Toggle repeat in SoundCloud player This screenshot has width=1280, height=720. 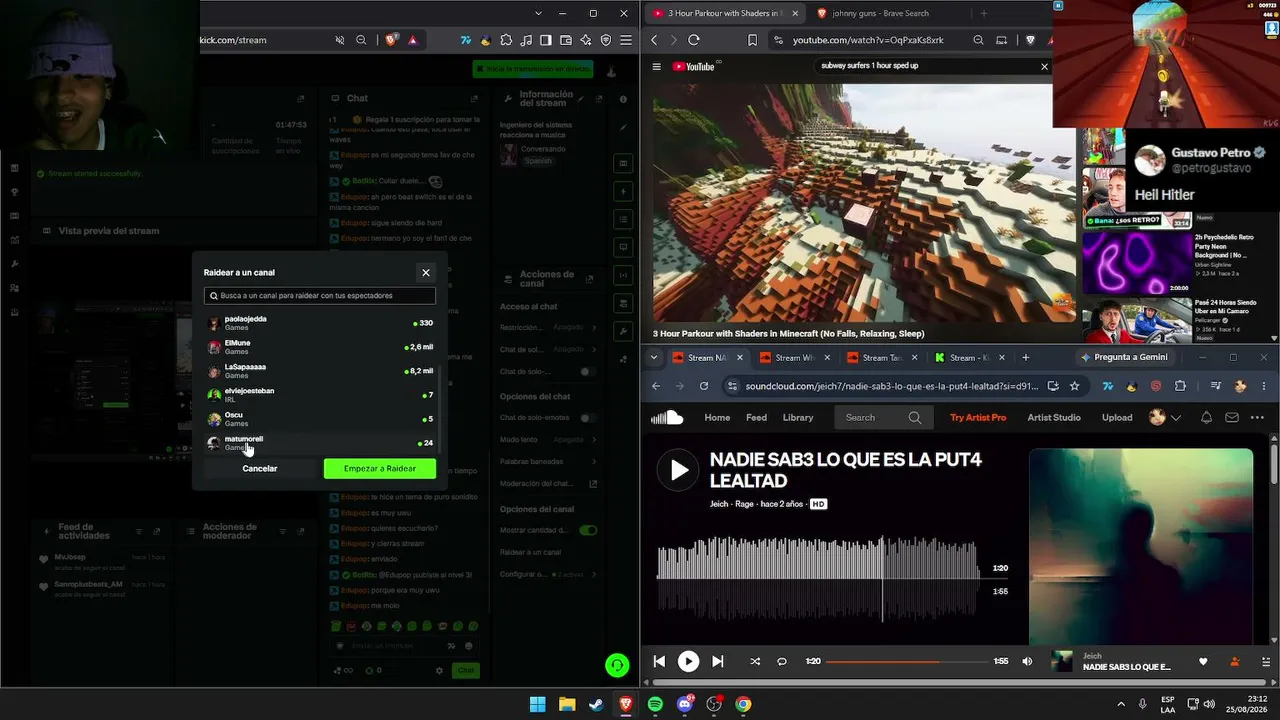click(782, 661)
